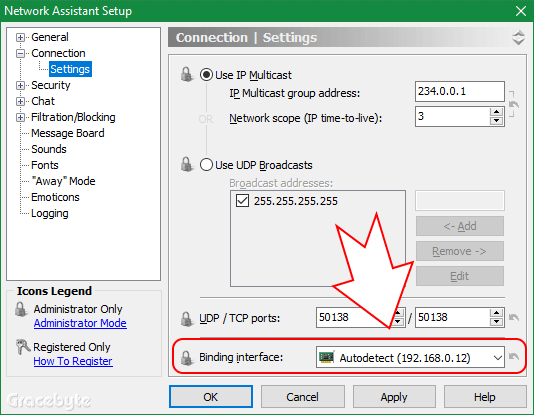Select the Connection tree item label
Screen dimensions: 534x415
[x=58, y=53]
